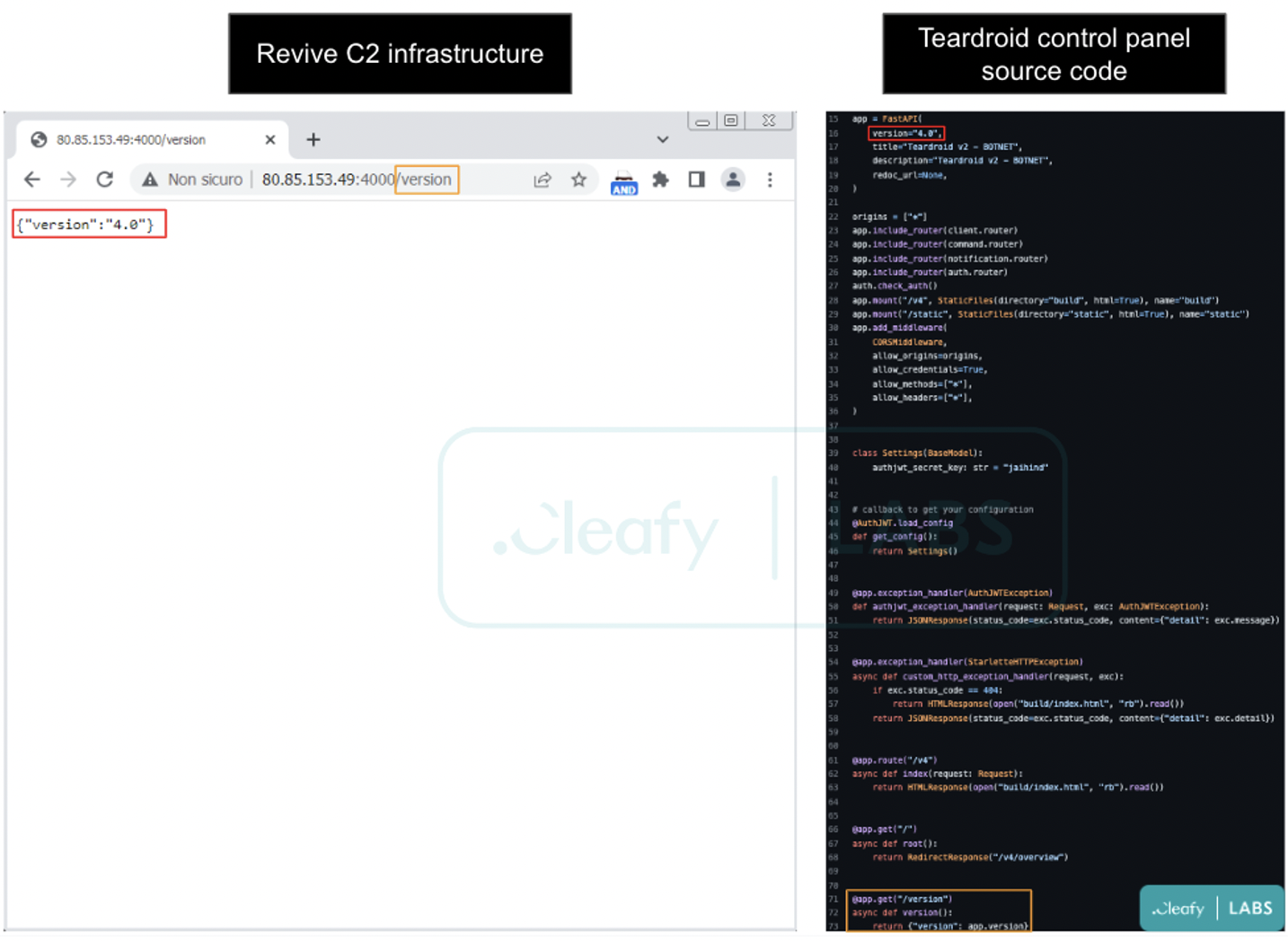Click the RedirectResponse("/v4/overview") return line
The height and width of the screenshot is (941, 1288).
tap(970, 857)
